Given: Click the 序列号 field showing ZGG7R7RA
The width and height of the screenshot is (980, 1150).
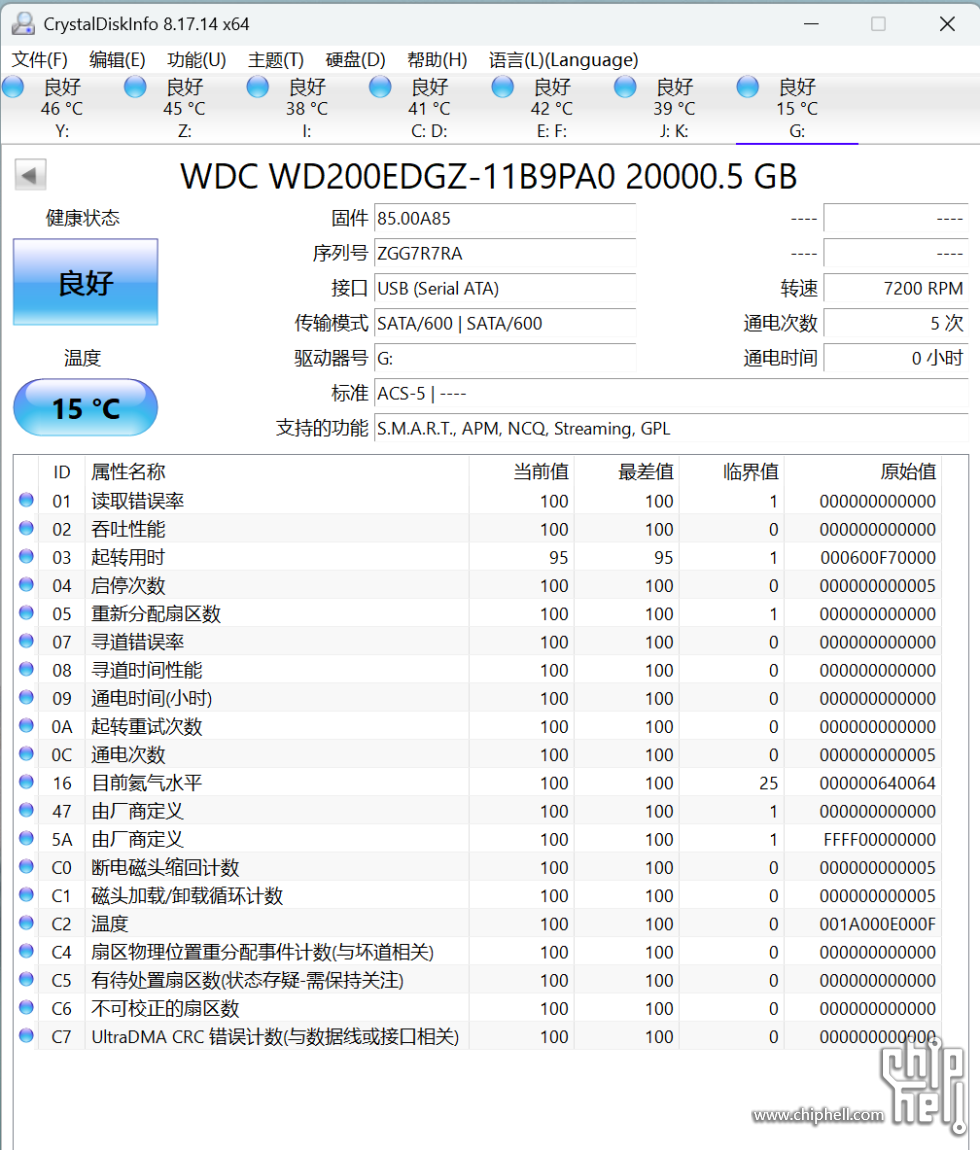Looking at the screenshot, I should (505, 253).
